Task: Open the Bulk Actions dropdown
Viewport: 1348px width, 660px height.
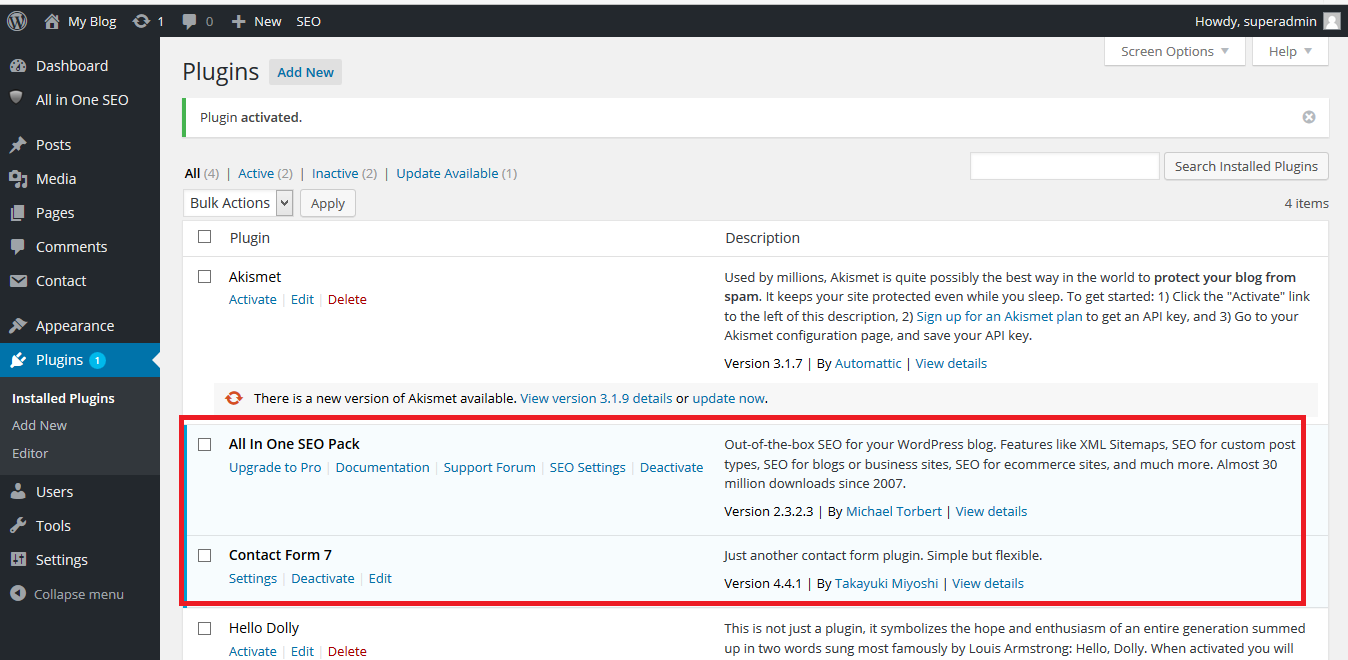Action: [x=238, y=203]
